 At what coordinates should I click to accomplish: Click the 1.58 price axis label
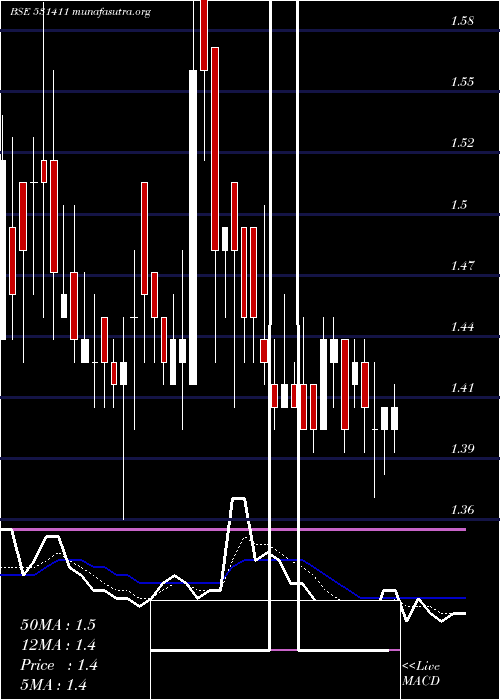[x=462, y=21]
